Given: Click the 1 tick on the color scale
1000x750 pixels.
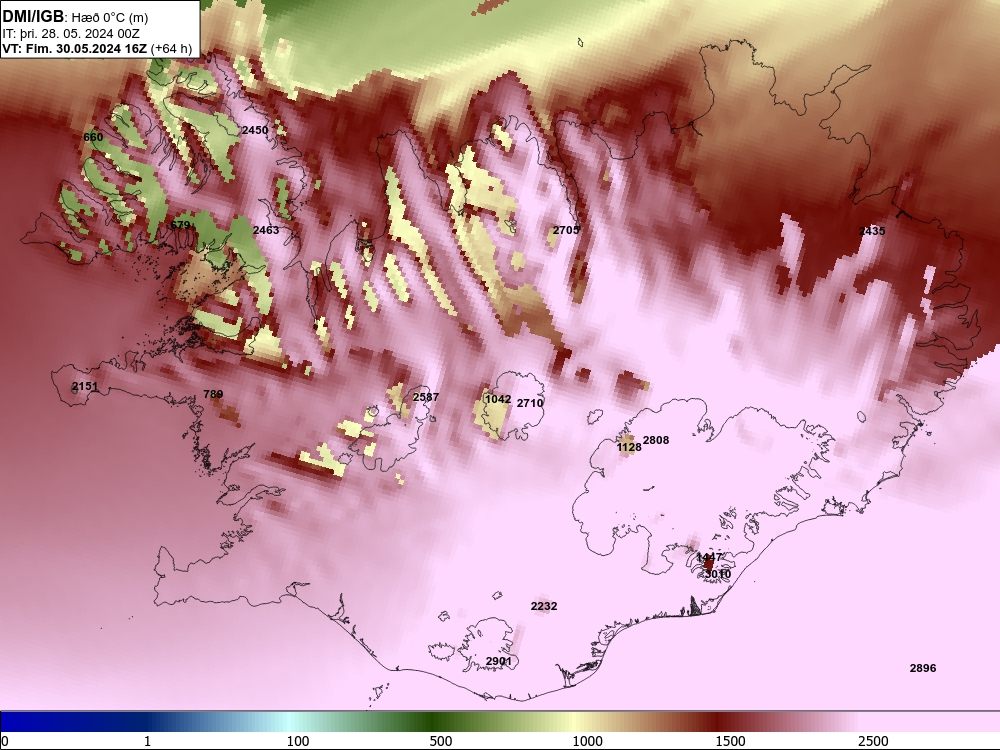Looking at the screenshot, I should pos(147,741).
